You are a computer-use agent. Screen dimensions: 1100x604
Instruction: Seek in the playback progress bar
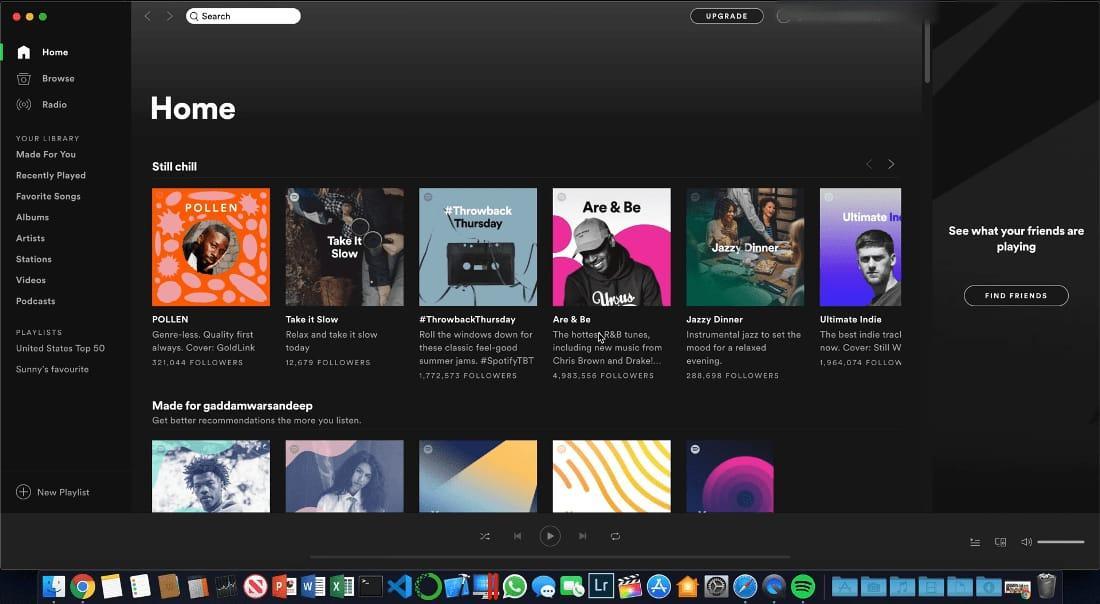[x=550, y=557]
